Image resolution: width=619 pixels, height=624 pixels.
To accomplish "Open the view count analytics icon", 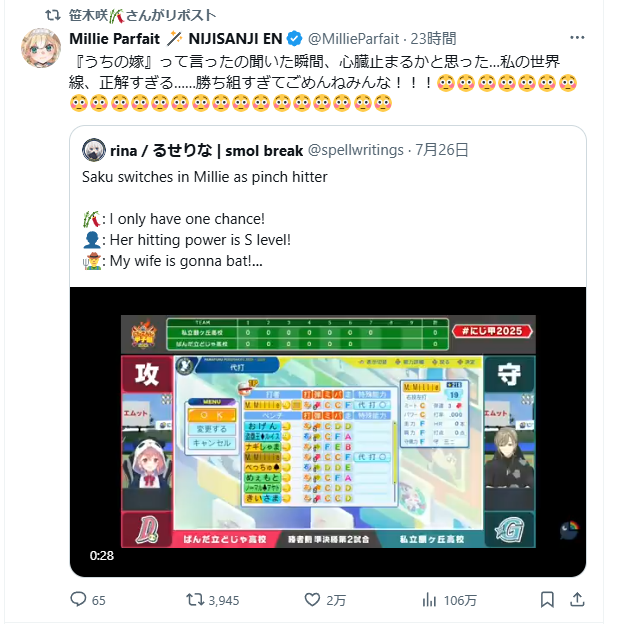I will click(x=429, y=599).
